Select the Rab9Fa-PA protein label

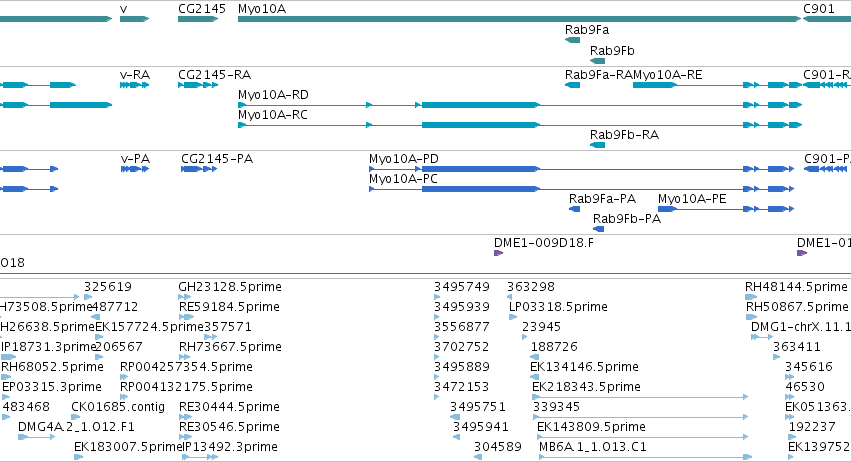point(602,199)
